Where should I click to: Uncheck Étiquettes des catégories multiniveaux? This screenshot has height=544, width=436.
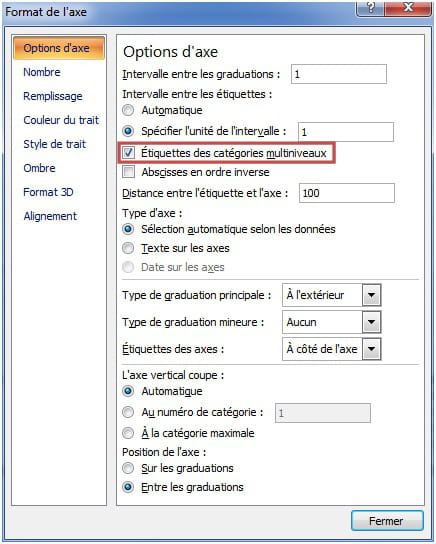pos(128,153)
